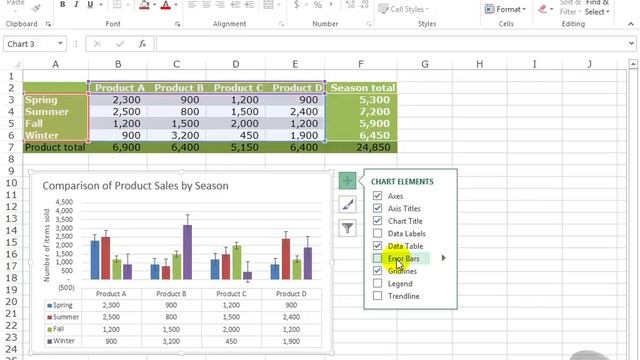Image resolution: width=640 pixels, height=360 pixels.
Task: Apply the red Font Color swatch
Action: click(x=166, y=4)
